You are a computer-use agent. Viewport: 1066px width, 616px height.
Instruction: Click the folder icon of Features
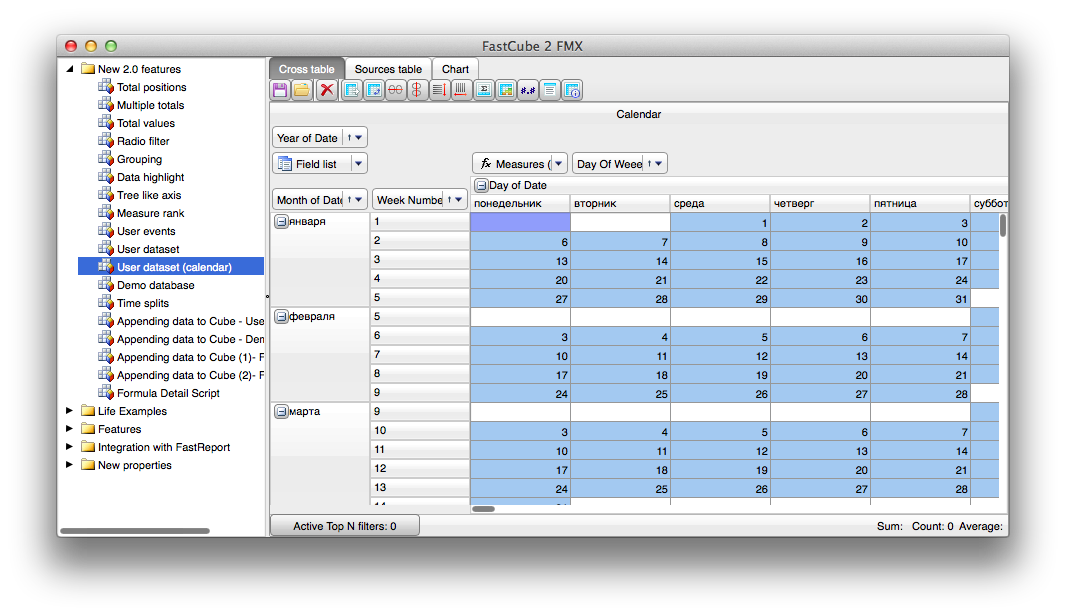pyautogui.click(x=88, y=429)
